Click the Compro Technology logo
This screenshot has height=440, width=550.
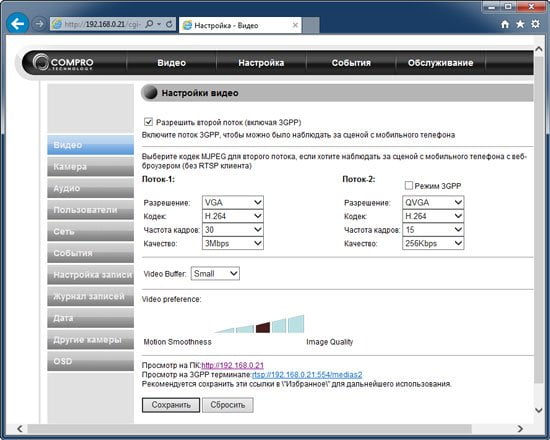tap(63, 62)
